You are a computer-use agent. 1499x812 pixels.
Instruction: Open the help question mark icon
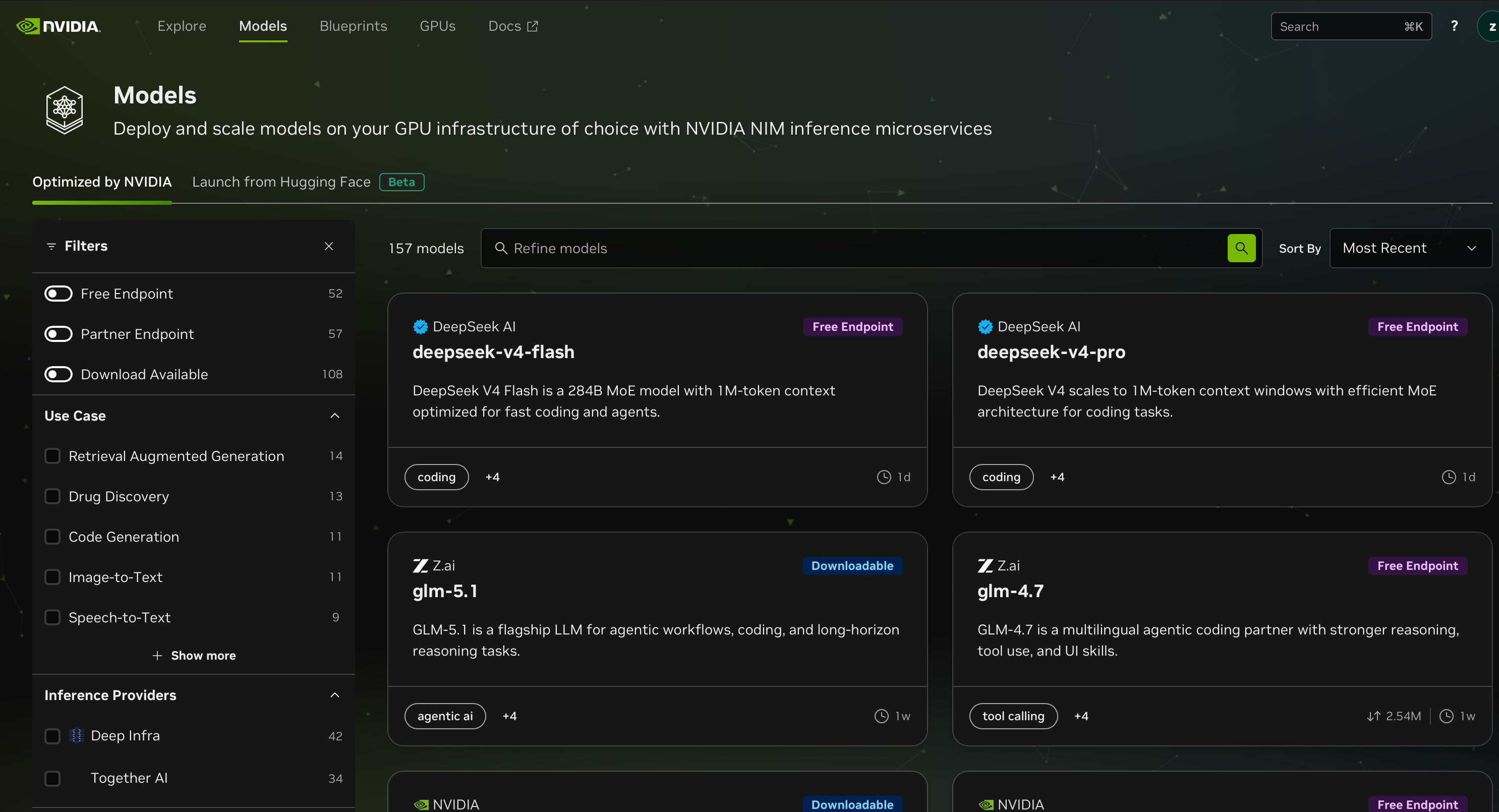coord(1454,26)
